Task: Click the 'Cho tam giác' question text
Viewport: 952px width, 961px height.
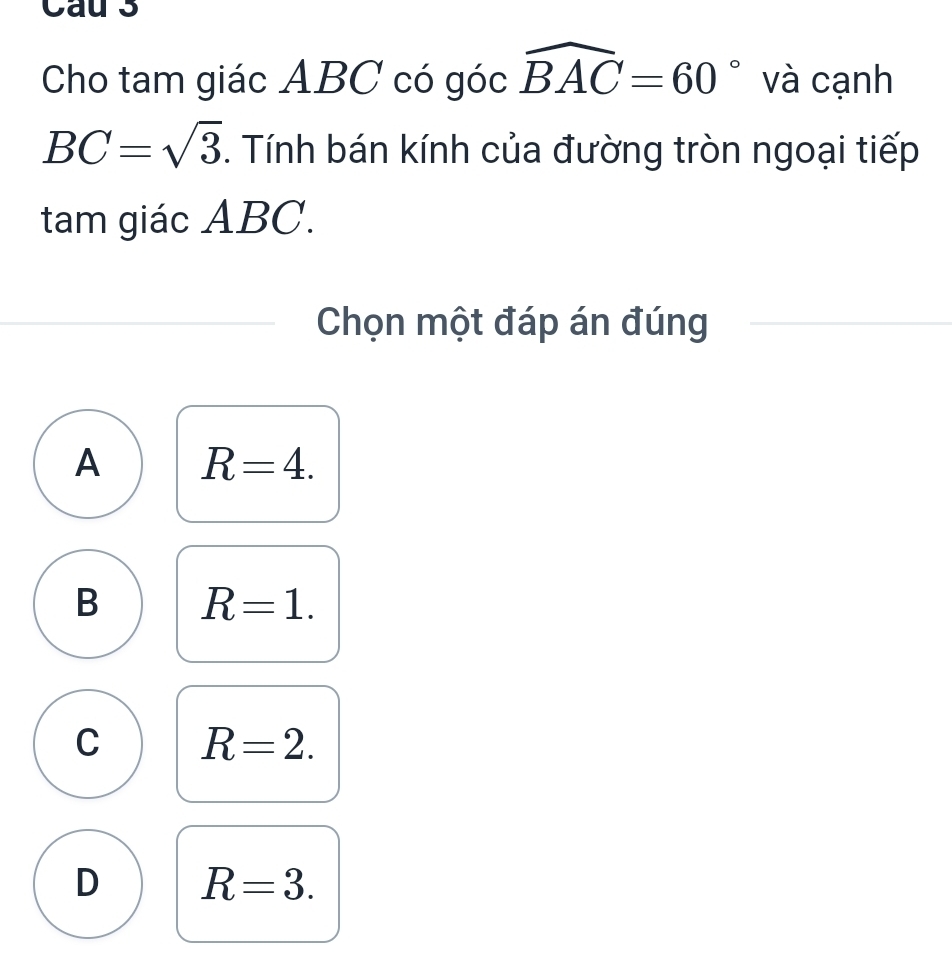Action: [x=154, y=80]
